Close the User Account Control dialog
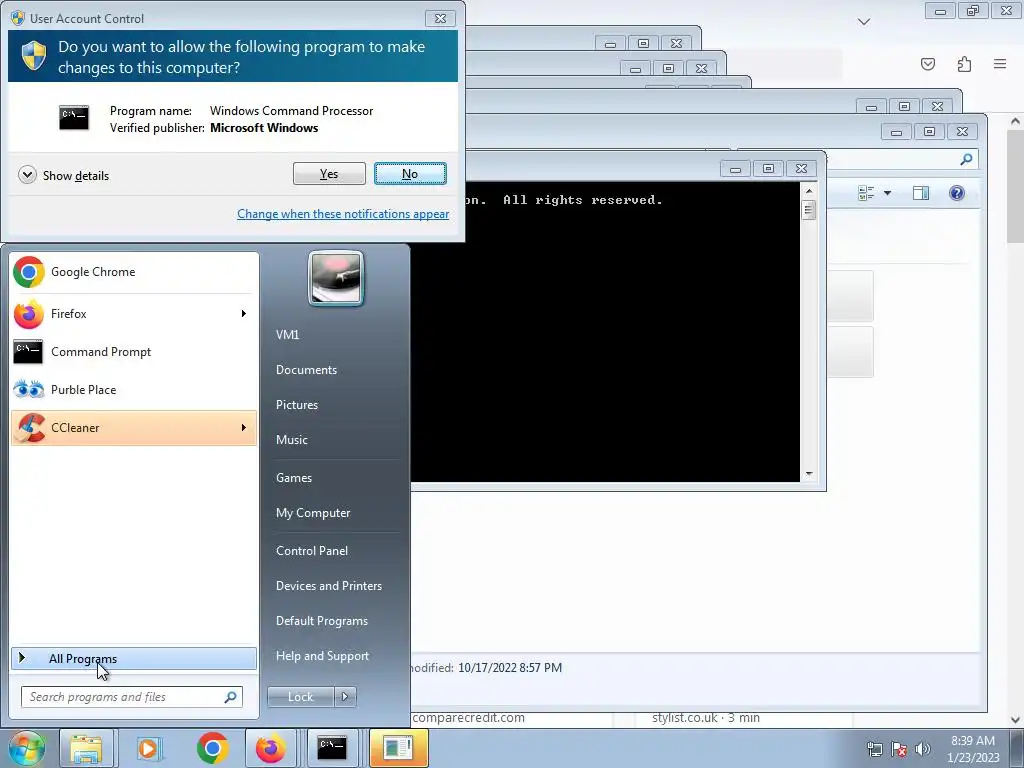Image resolution: width=1024 pixels, height=768 pixels. [x=440, y=18]
